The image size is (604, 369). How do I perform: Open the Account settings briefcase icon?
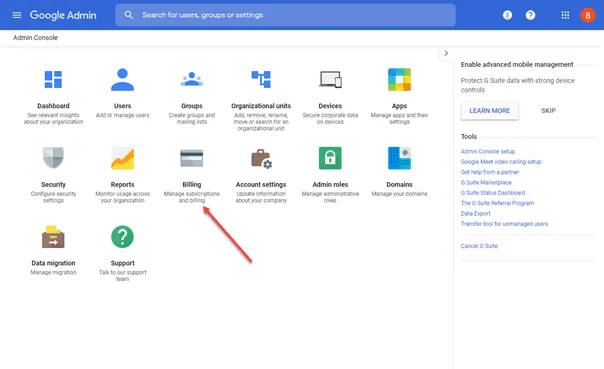point(262,158)
